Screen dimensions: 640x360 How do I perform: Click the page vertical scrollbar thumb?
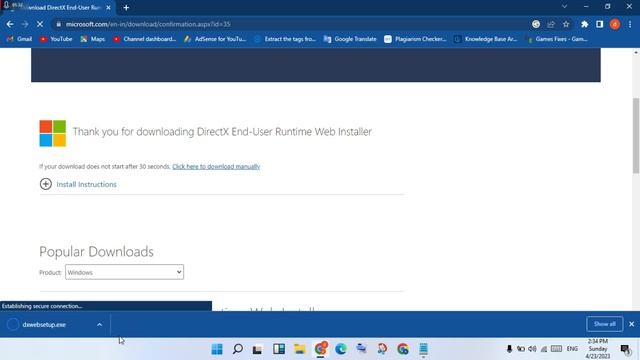click(636, 136)
